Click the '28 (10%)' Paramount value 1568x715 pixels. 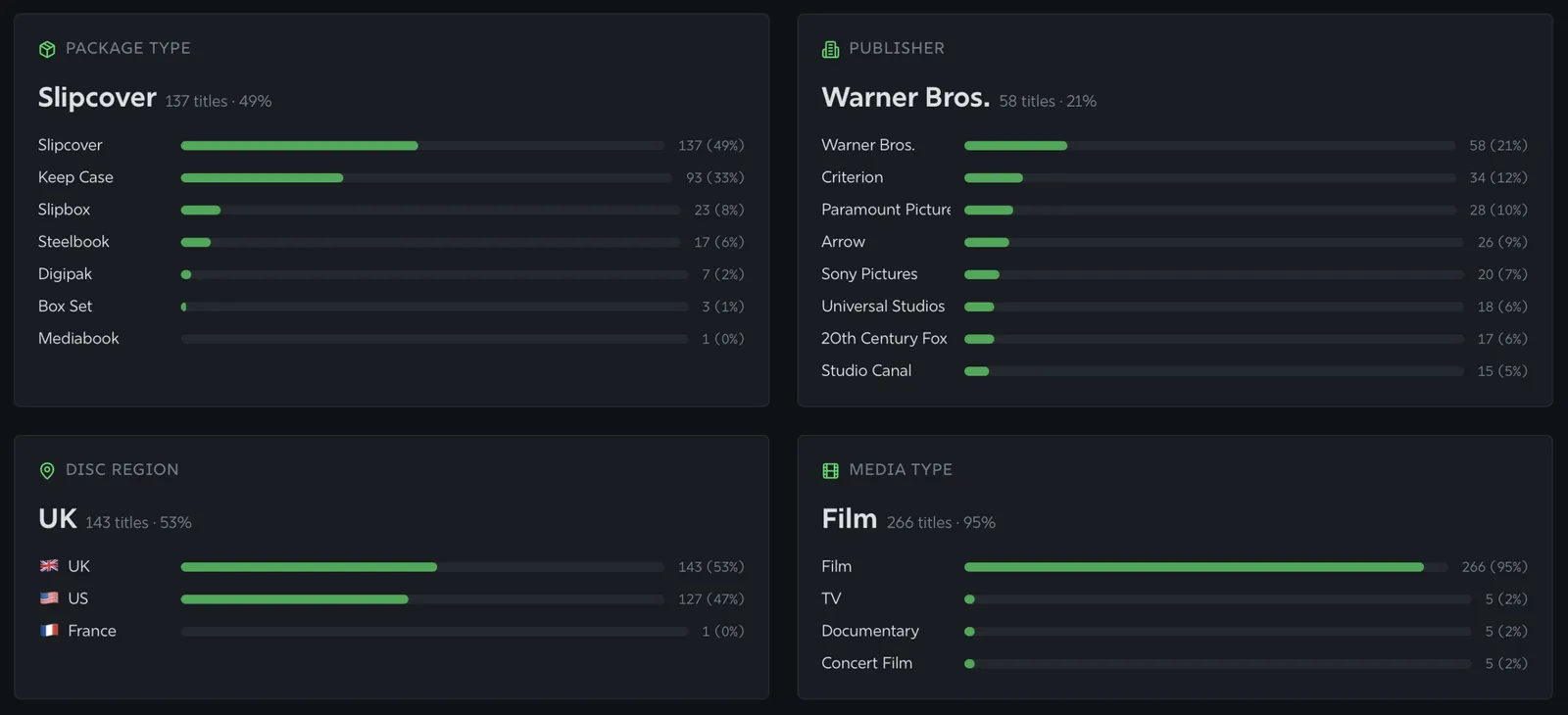coord(1498,210)
